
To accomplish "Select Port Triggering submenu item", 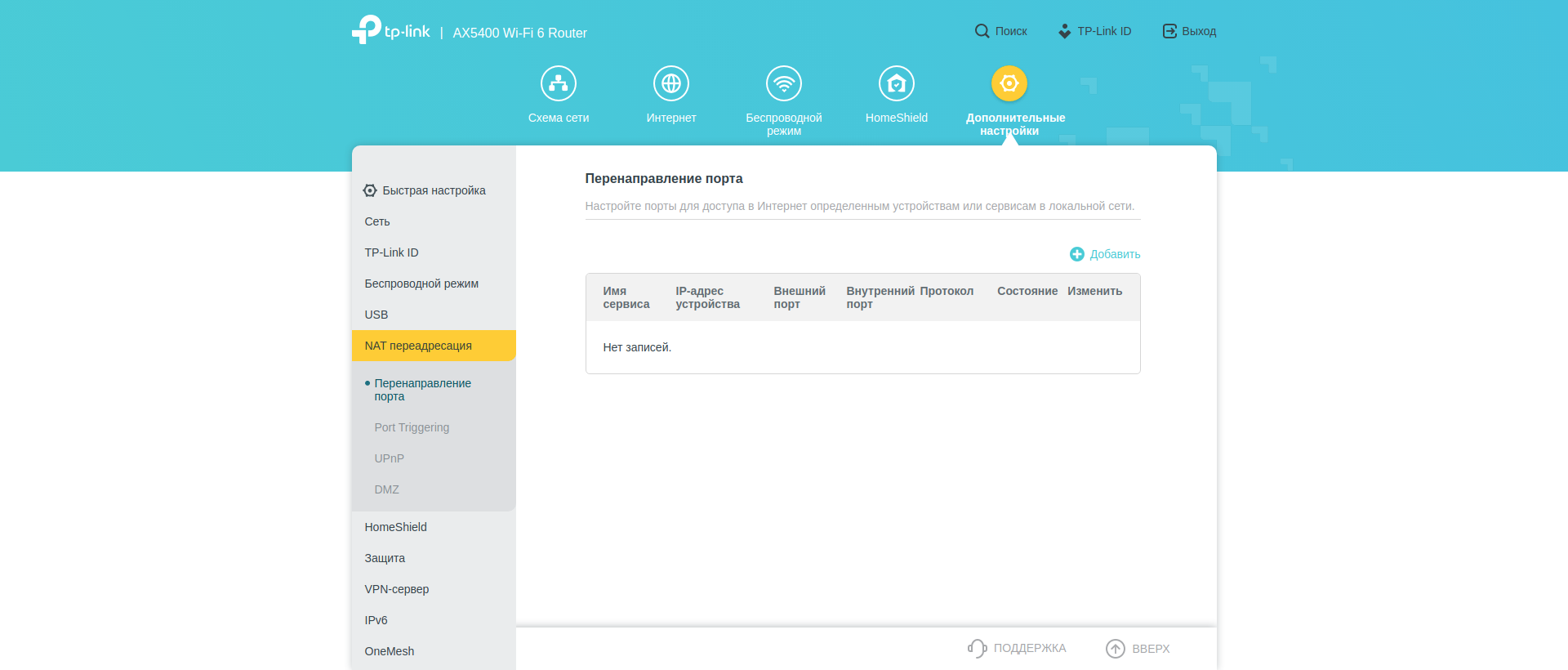I will coord(412,427).
